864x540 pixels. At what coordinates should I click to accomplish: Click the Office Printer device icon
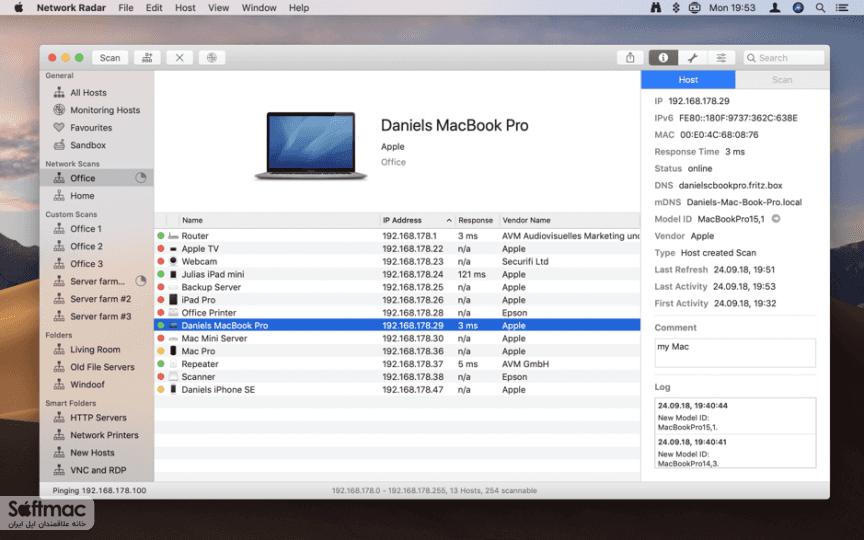pos(173,312)
